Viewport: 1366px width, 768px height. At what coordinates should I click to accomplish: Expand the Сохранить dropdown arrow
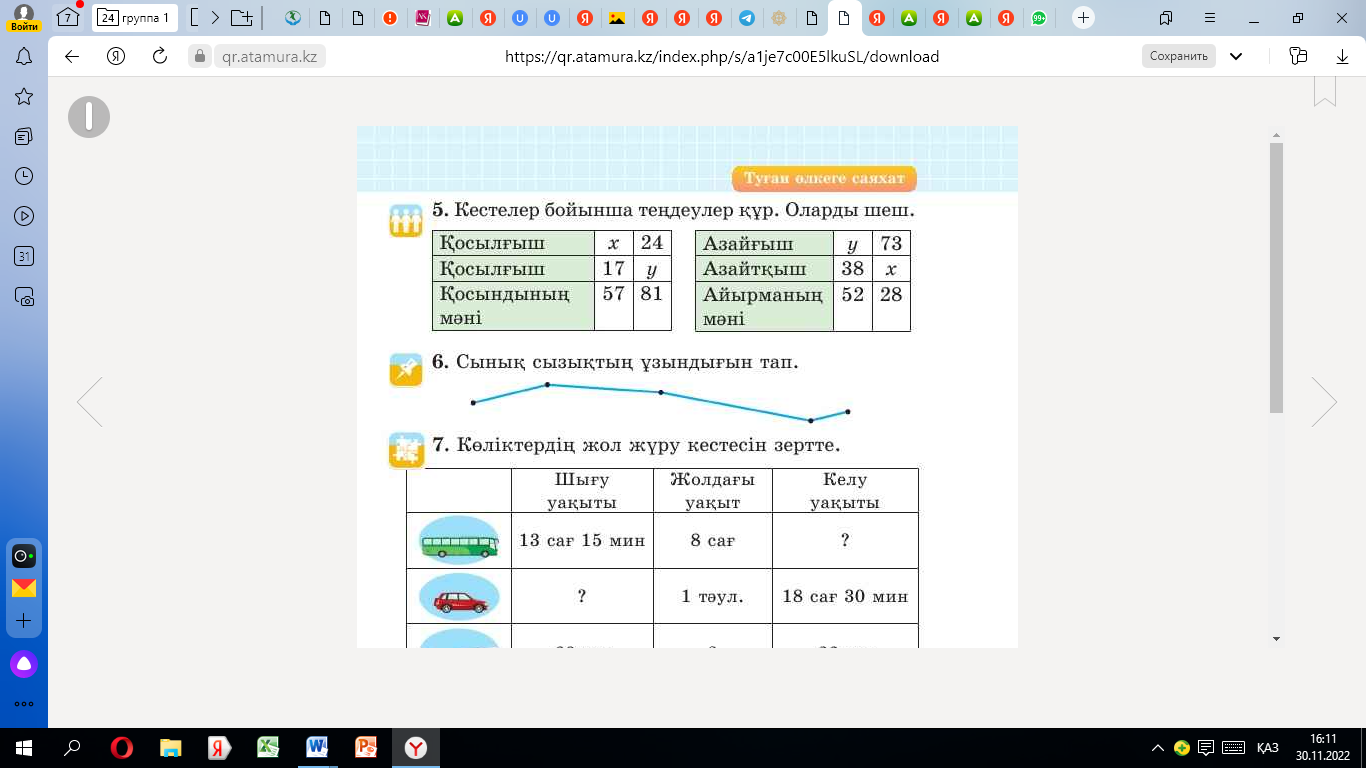click(x=1236, y=57)
